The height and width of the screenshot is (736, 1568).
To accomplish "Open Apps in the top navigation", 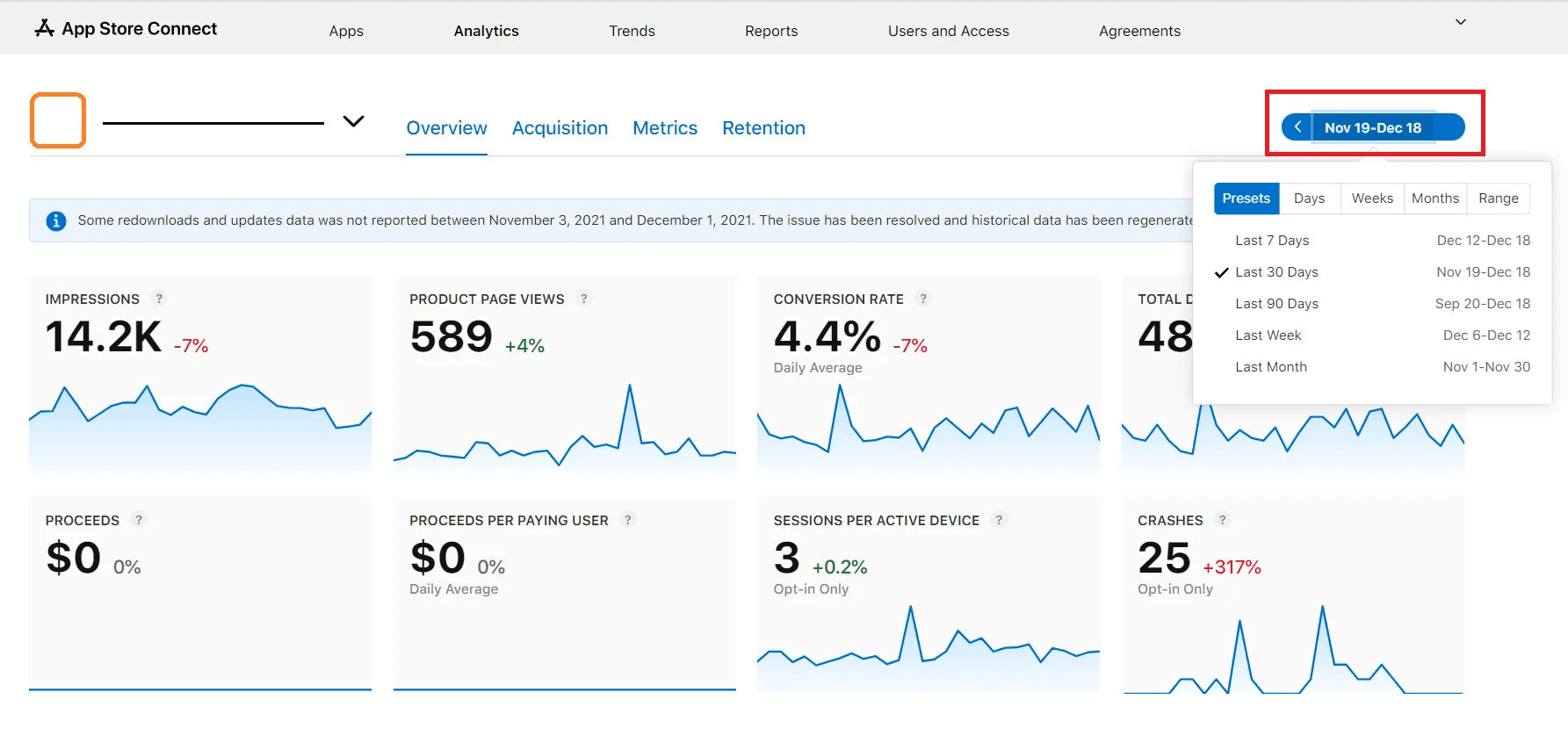I will (346, 31).
